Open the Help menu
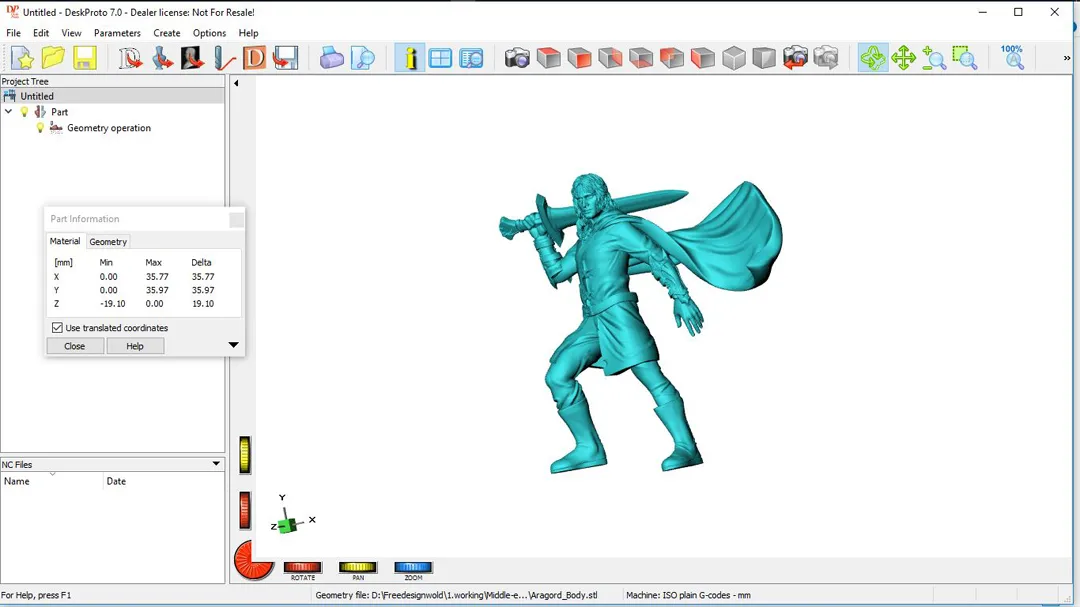The image size is (1080, 607). [x=249, y=33]
